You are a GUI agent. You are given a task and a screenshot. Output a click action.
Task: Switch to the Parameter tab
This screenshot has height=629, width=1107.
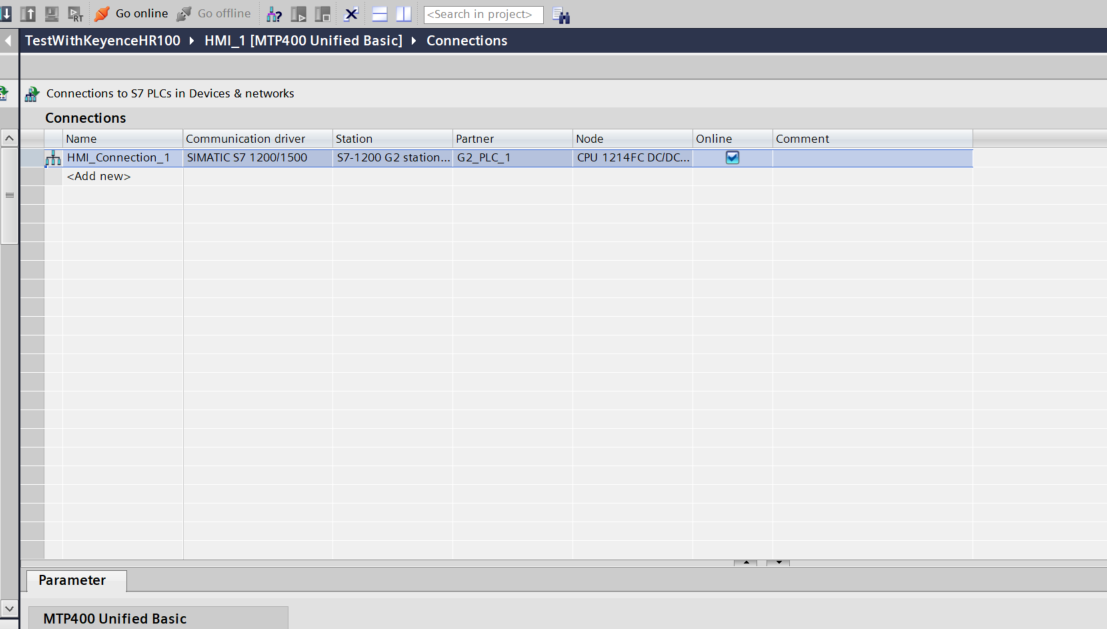pyautogui.click(x=76, y=580)
